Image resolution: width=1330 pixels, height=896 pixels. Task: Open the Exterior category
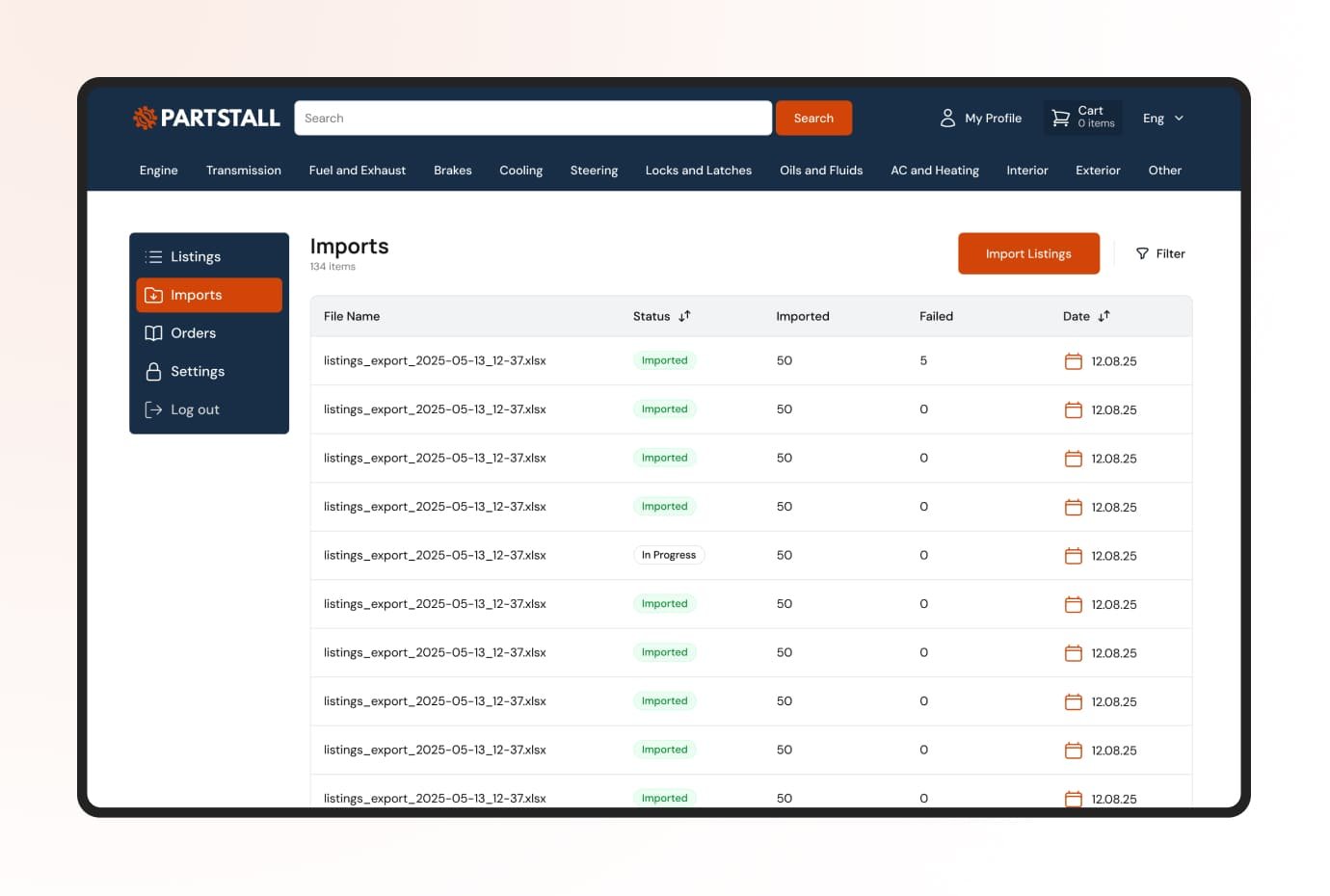1099,171
